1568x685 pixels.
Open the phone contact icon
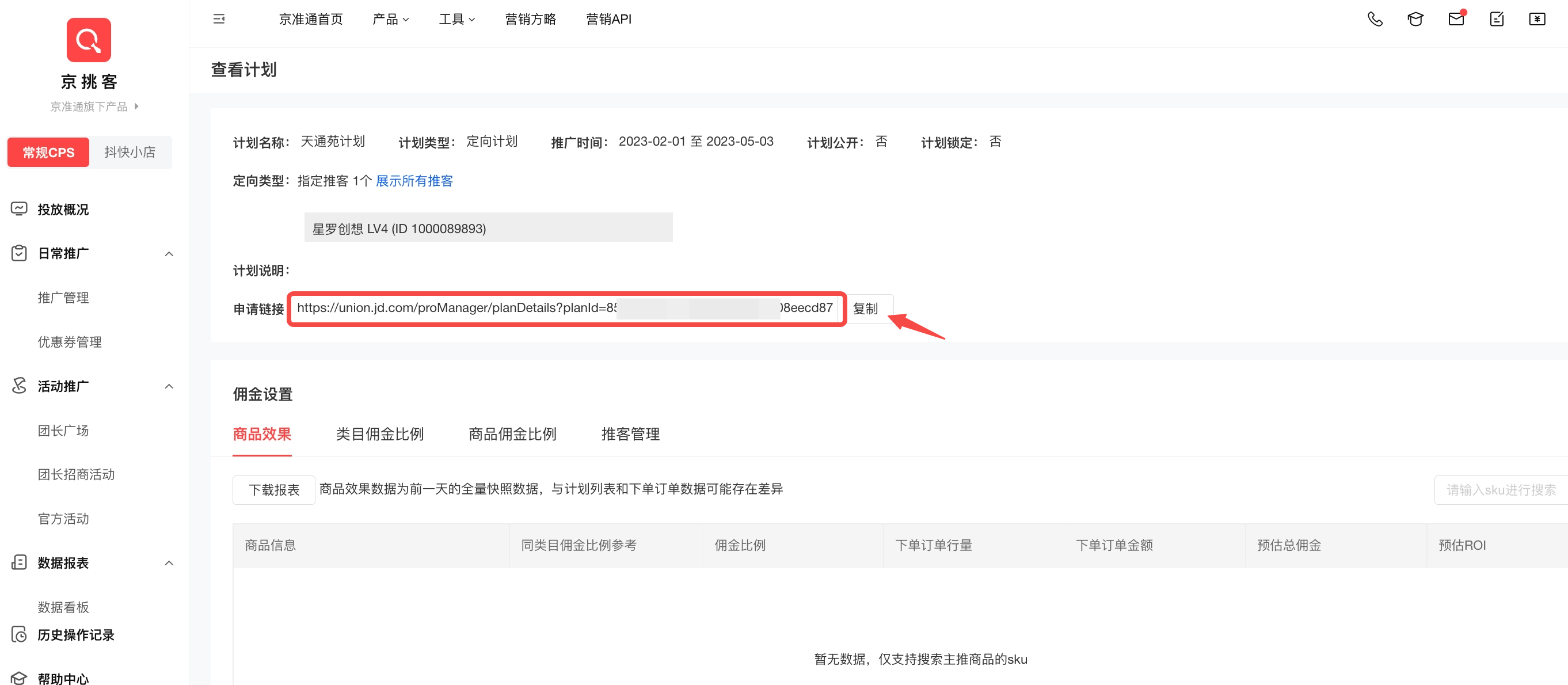pos(1375,20)
